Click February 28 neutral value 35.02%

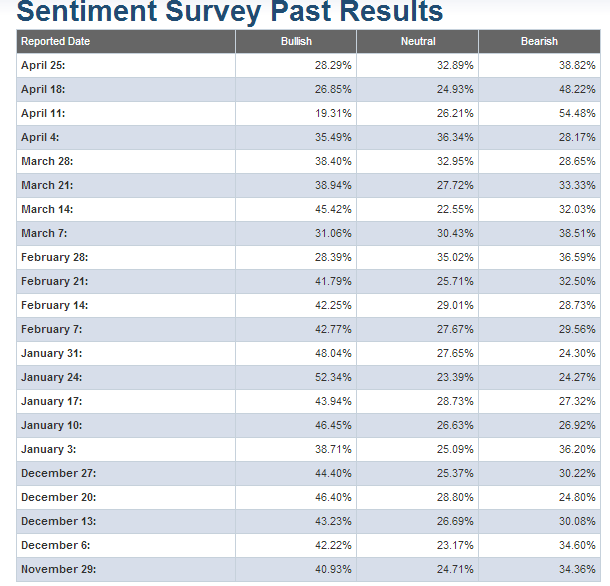(454, 257)
